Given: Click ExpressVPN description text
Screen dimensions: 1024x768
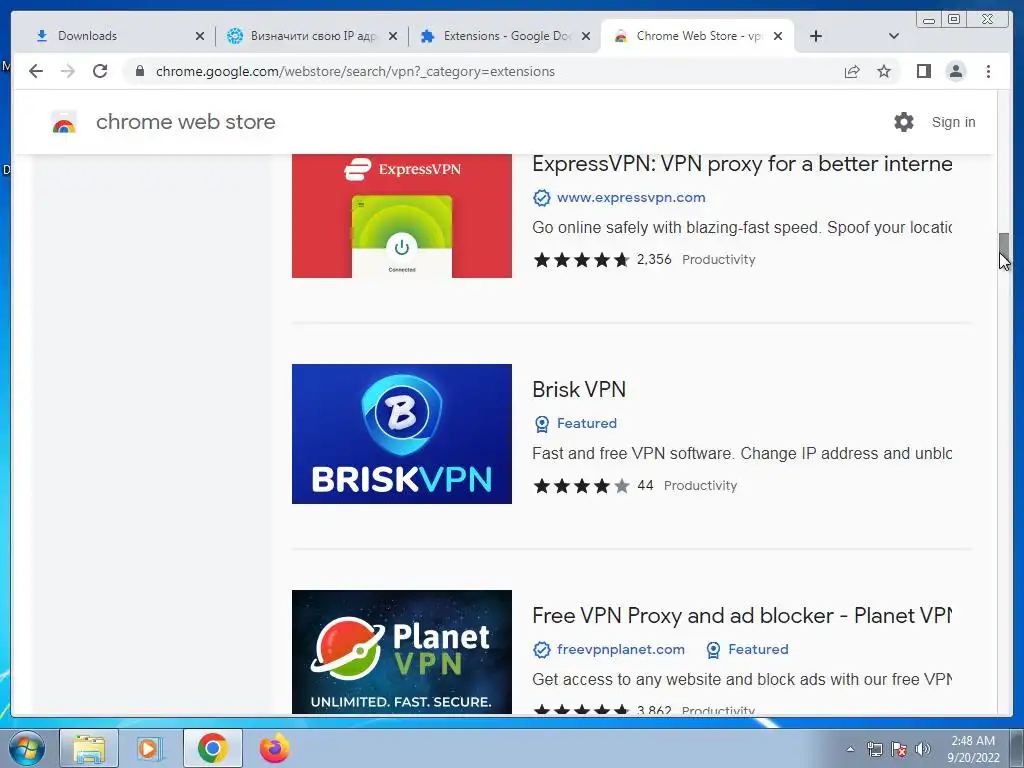Looking at the screenshot, I should tap(742, 227).
